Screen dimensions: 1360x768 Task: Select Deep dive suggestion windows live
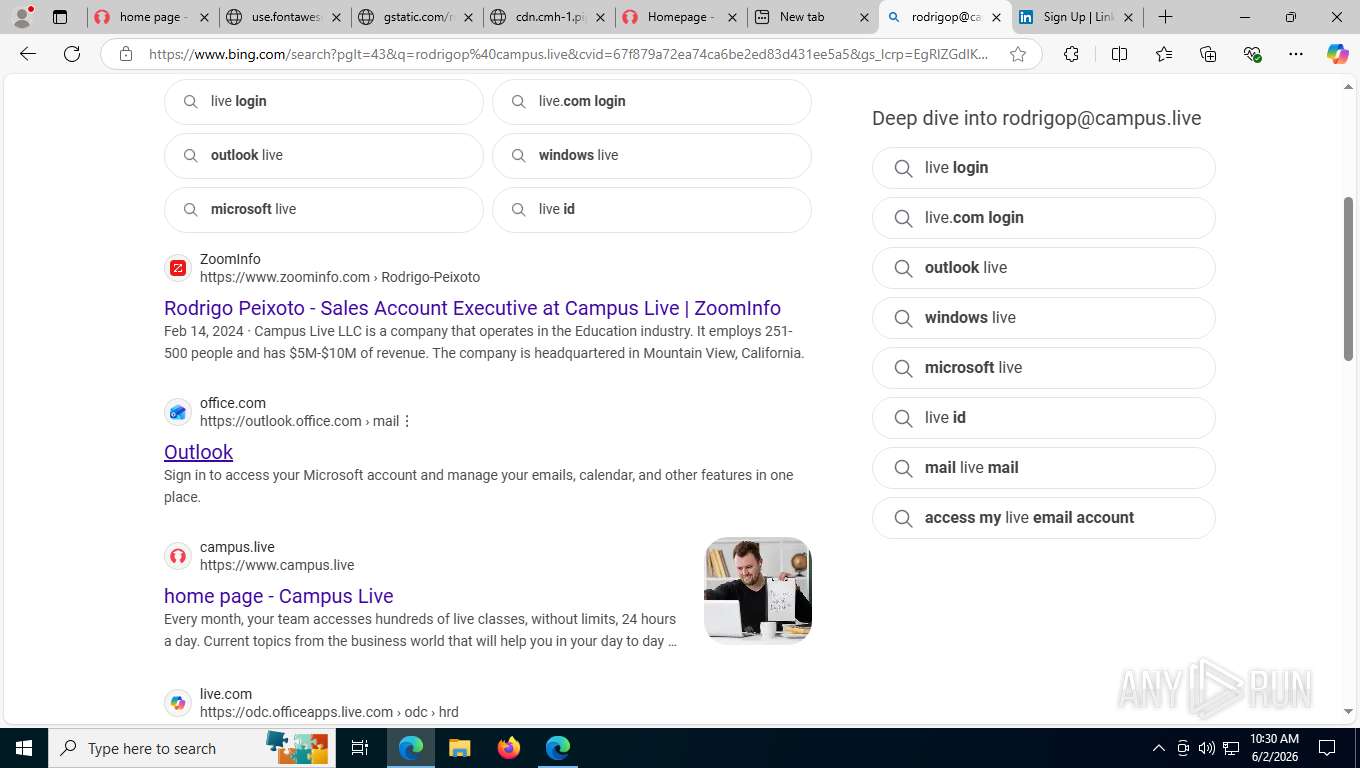click(1043, 318)
